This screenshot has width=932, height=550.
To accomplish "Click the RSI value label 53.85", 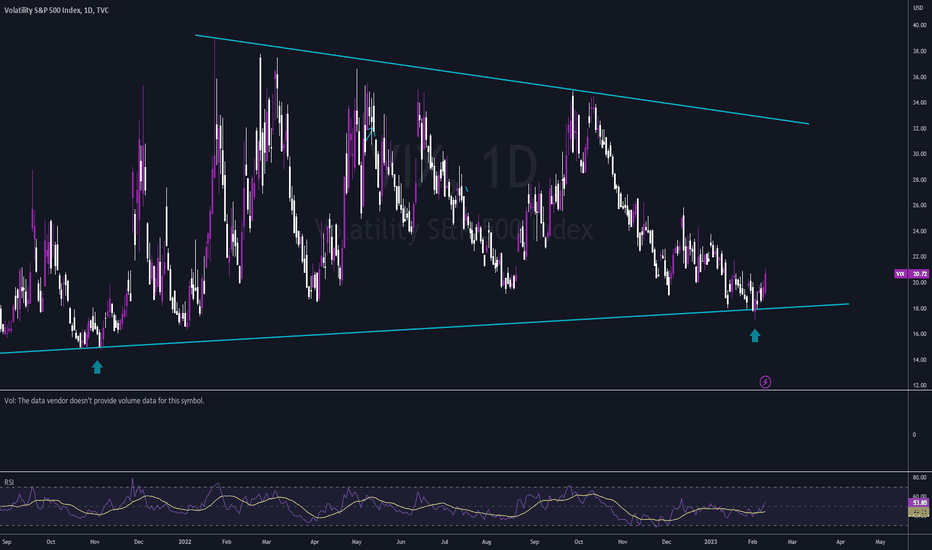I will tap(920, 503).
